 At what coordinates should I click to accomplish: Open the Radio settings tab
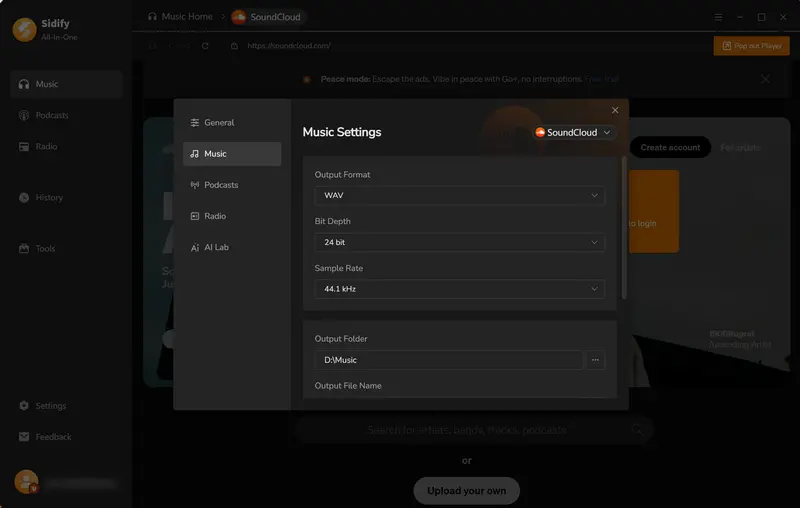[232, 216]
